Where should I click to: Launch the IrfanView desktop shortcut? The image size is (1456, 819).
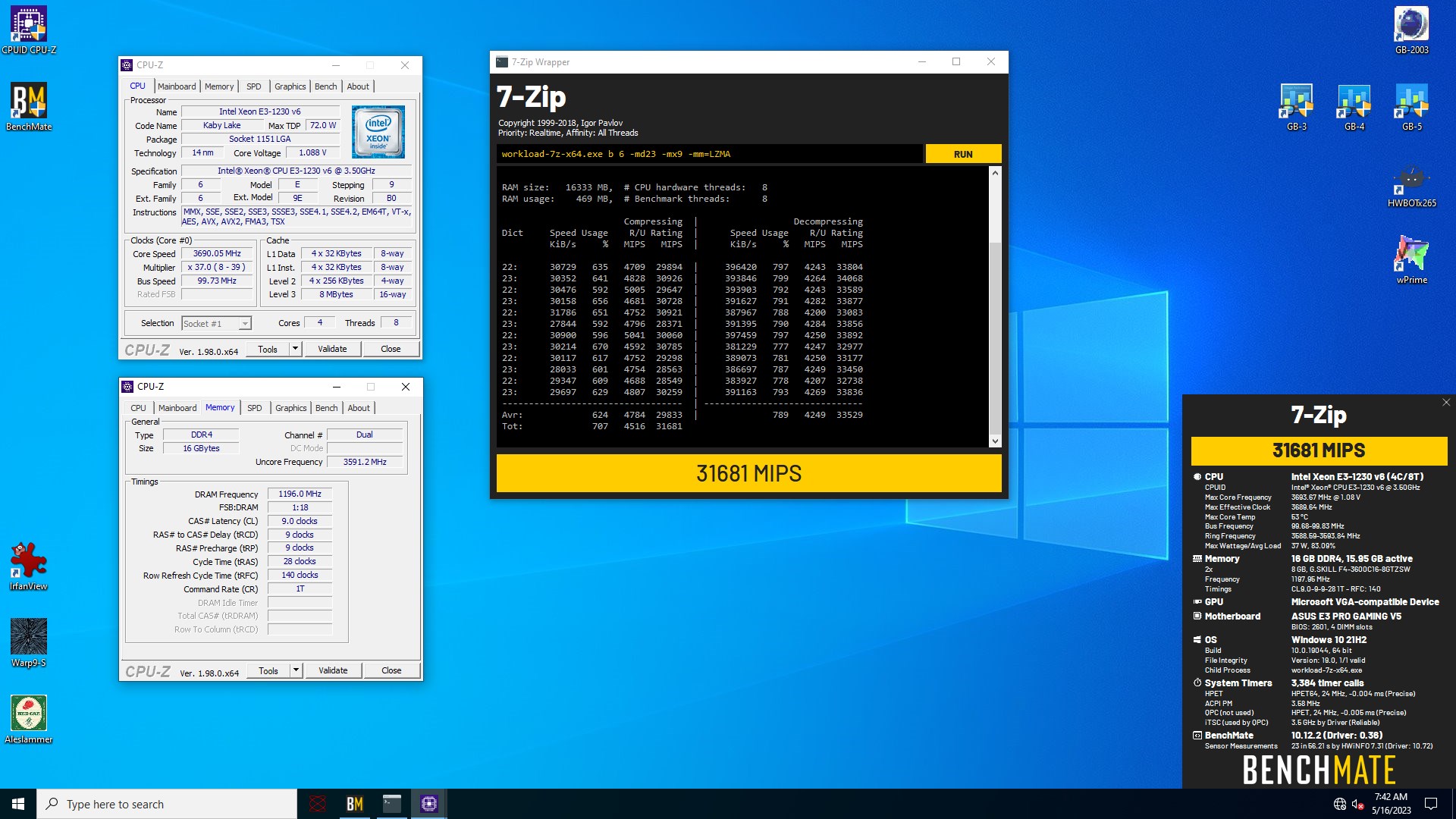pos(29,566)
